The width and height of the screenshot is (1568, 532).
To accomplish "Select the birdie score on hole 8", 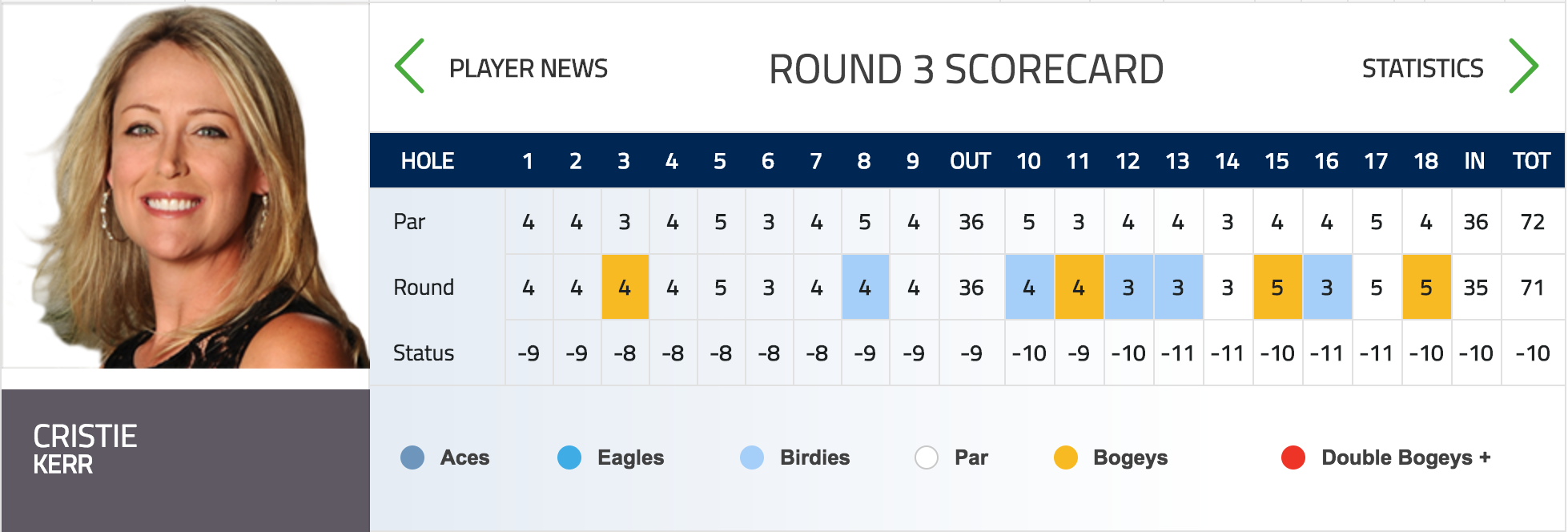I will pyautogui.click(x=865, y=287).
